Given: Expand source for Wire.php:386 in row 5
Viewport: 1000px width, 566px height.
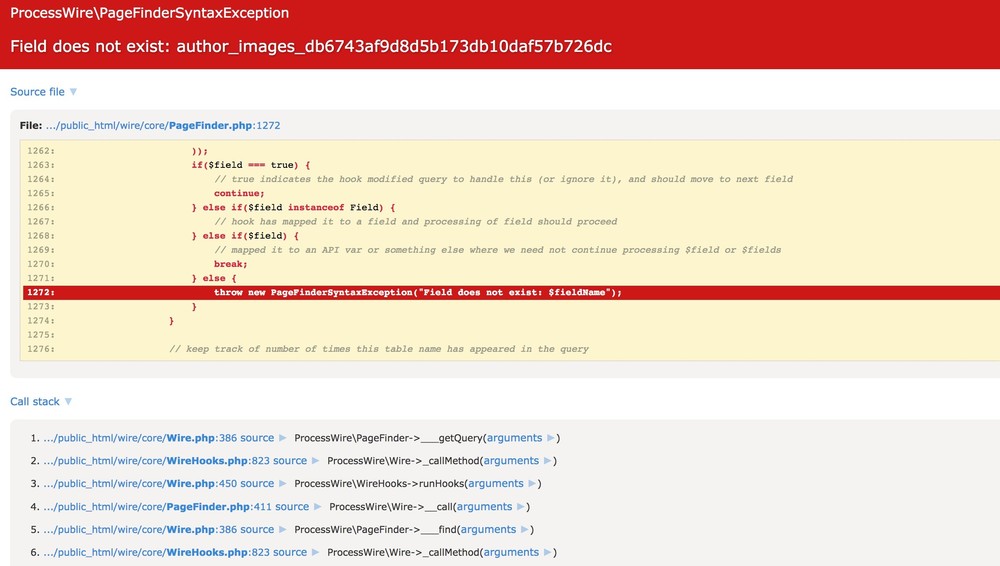Looking at the screenshot, I should [257, 530].
